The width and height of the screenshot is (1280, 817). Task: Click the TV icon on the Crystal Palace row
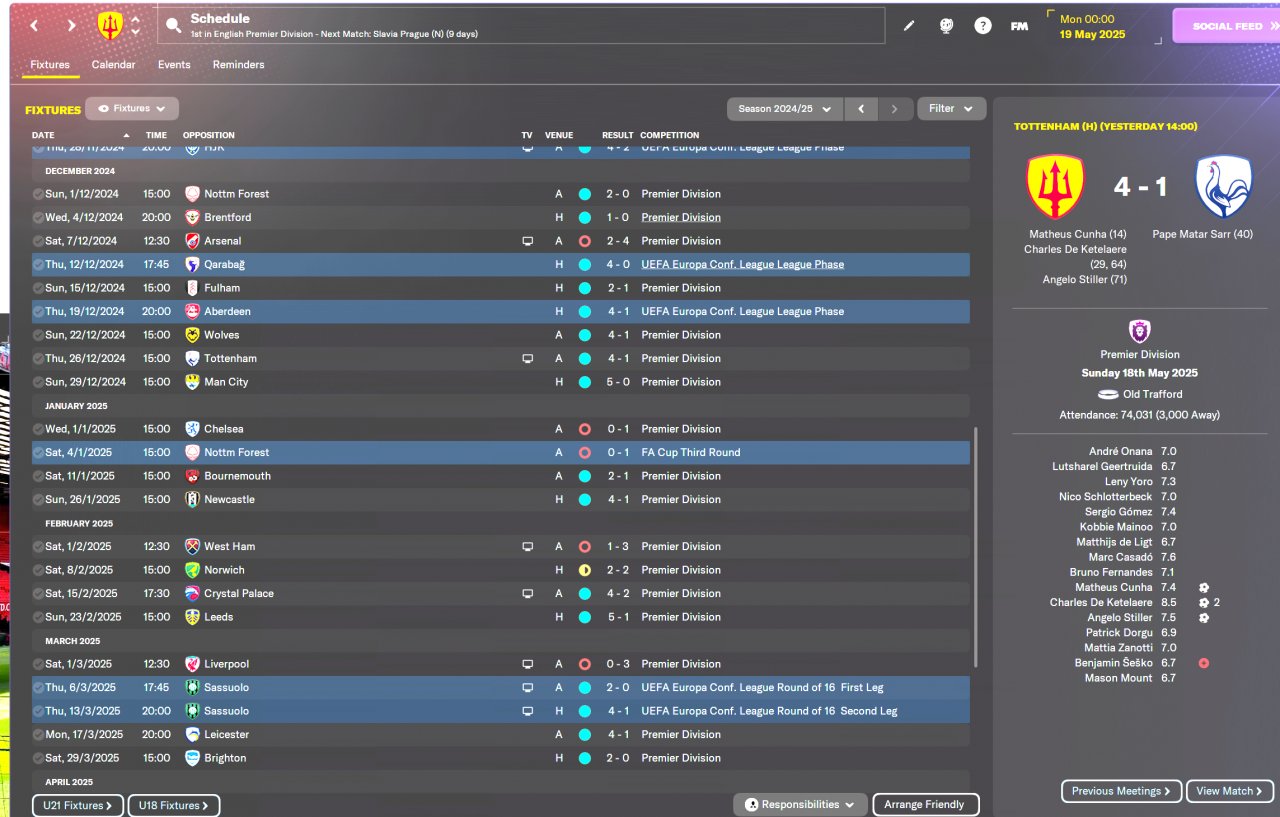(x=527, y=594)
